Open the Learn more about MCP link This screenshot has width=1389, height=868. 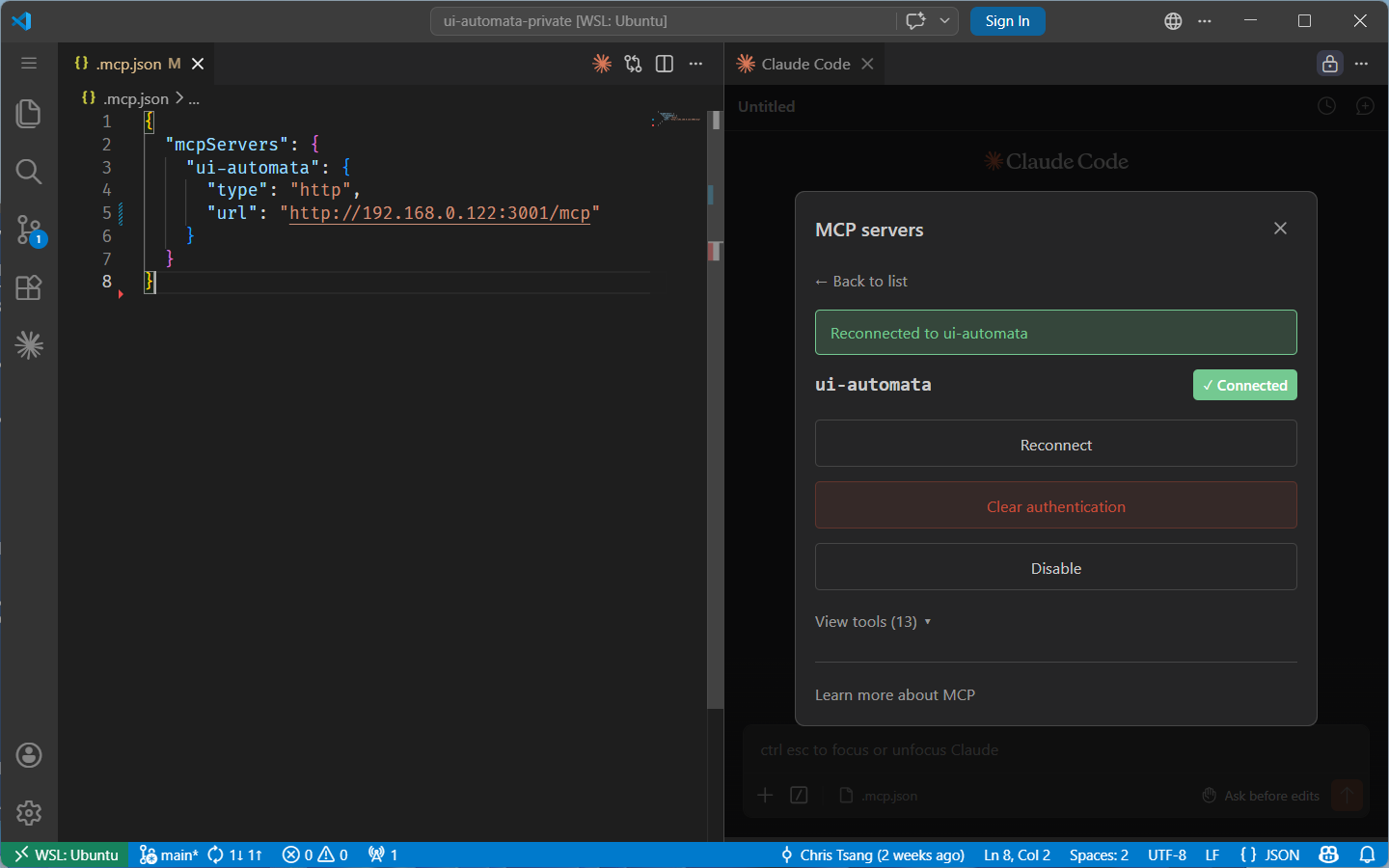point(894,694)
